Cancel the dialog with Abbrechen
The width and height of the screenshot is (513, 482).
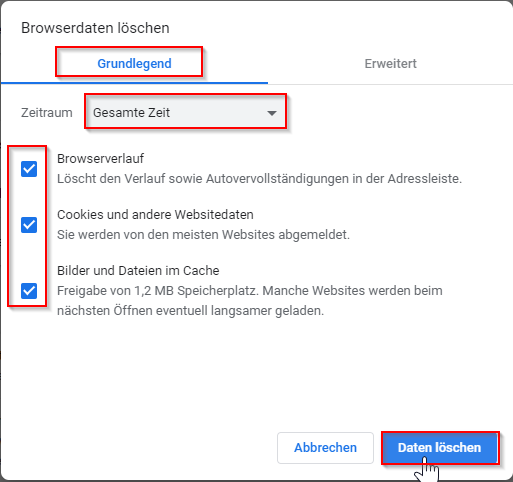(325, 448)
